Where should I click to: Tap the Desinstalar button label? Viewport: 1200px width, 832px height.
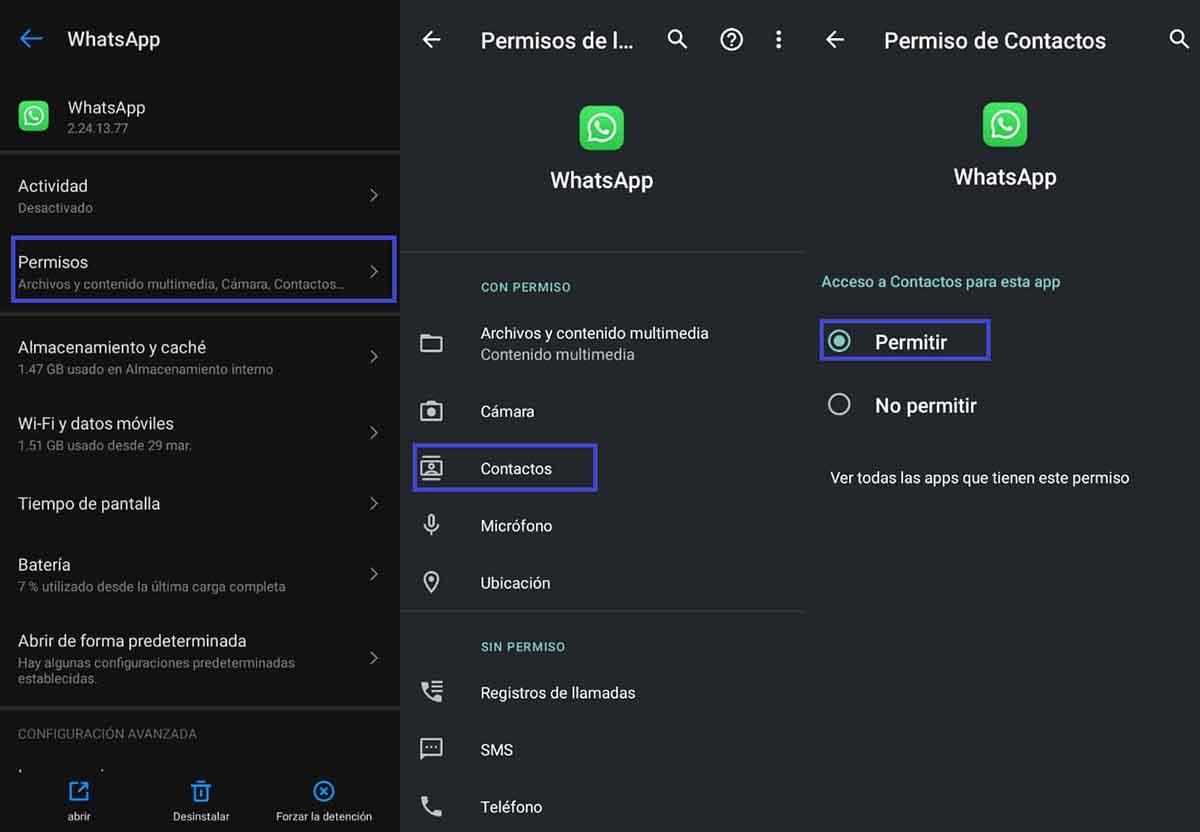[x=201, y=816]
